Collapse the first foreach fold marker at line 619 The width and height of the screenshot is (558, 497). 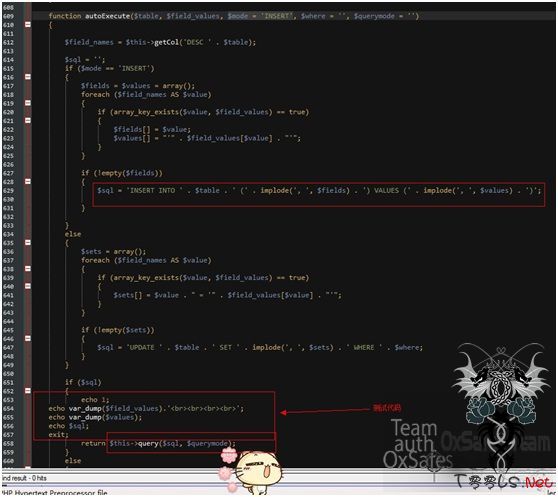(x=28, y=103)
